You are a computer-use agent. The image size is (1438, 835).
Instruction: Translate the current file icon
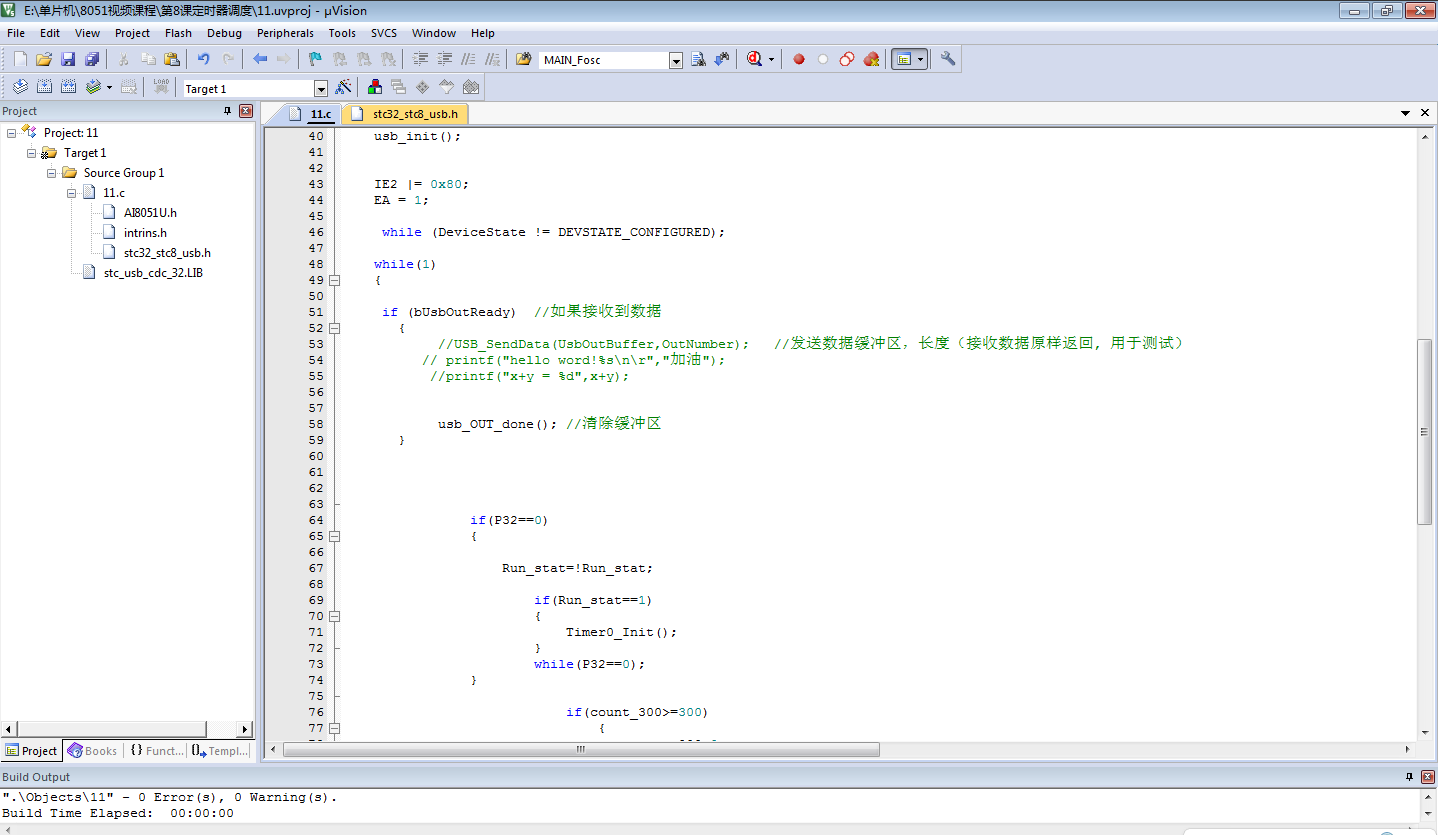[20, 88]
